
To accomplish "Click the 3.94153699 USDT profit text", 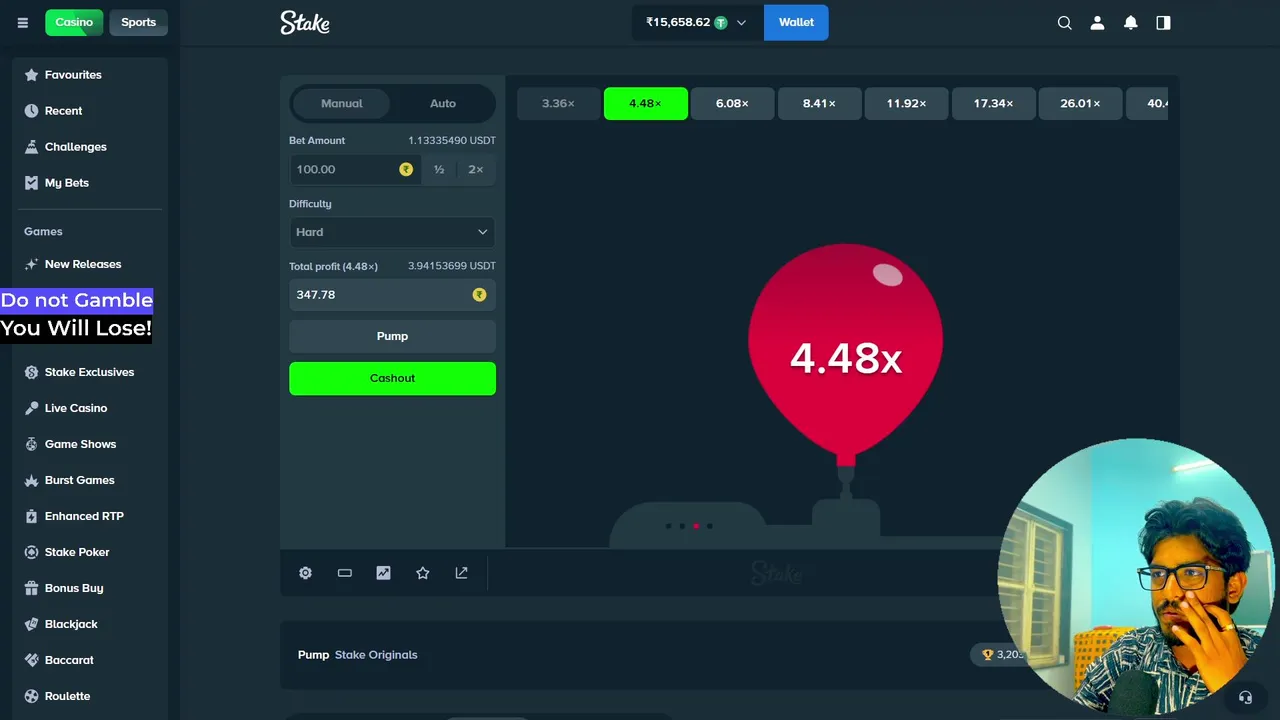I will click(x=451, y=266).
